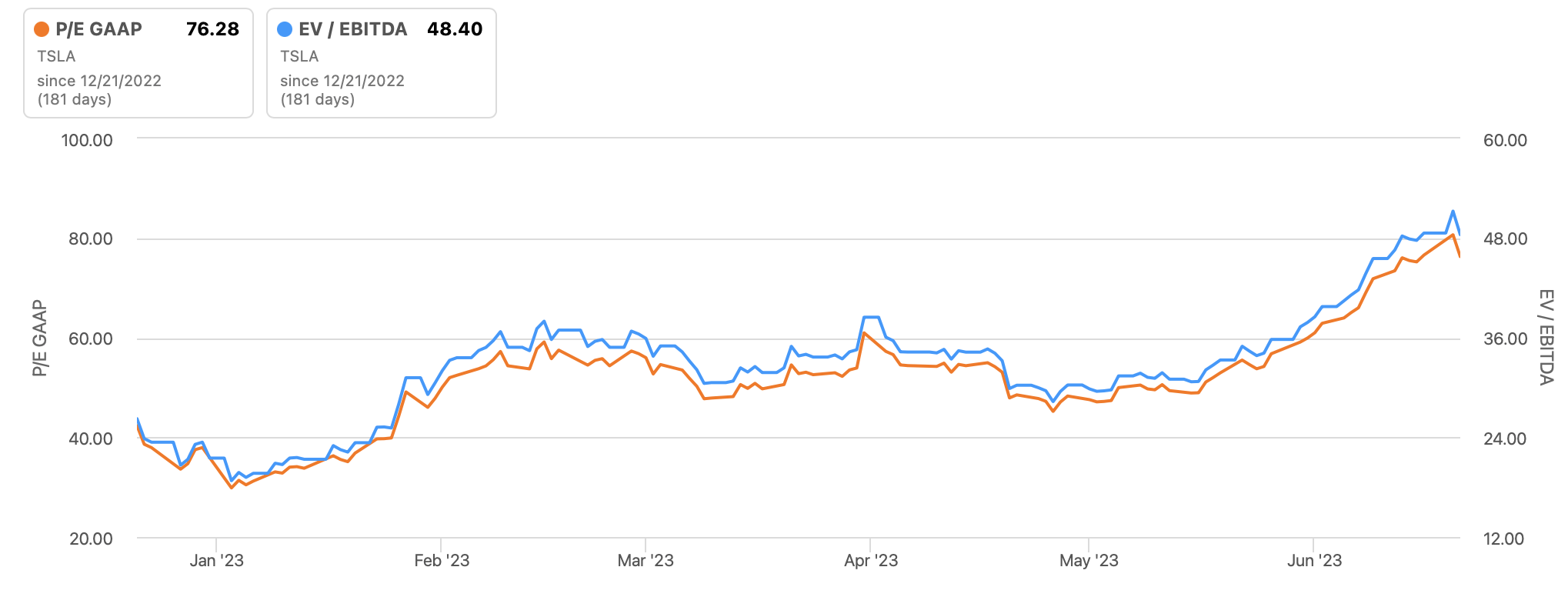Click the rotated EV / EBITDA right axis title
The image size is (1568, 597).
click(1546, 337)
